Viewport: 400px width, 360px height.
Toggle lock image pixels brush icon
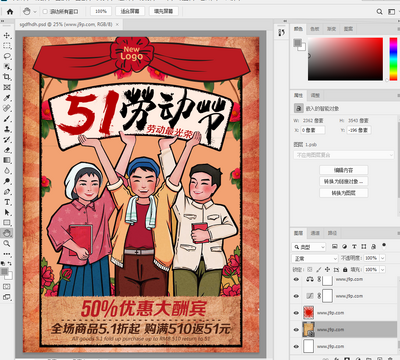[x=319, y=269]
